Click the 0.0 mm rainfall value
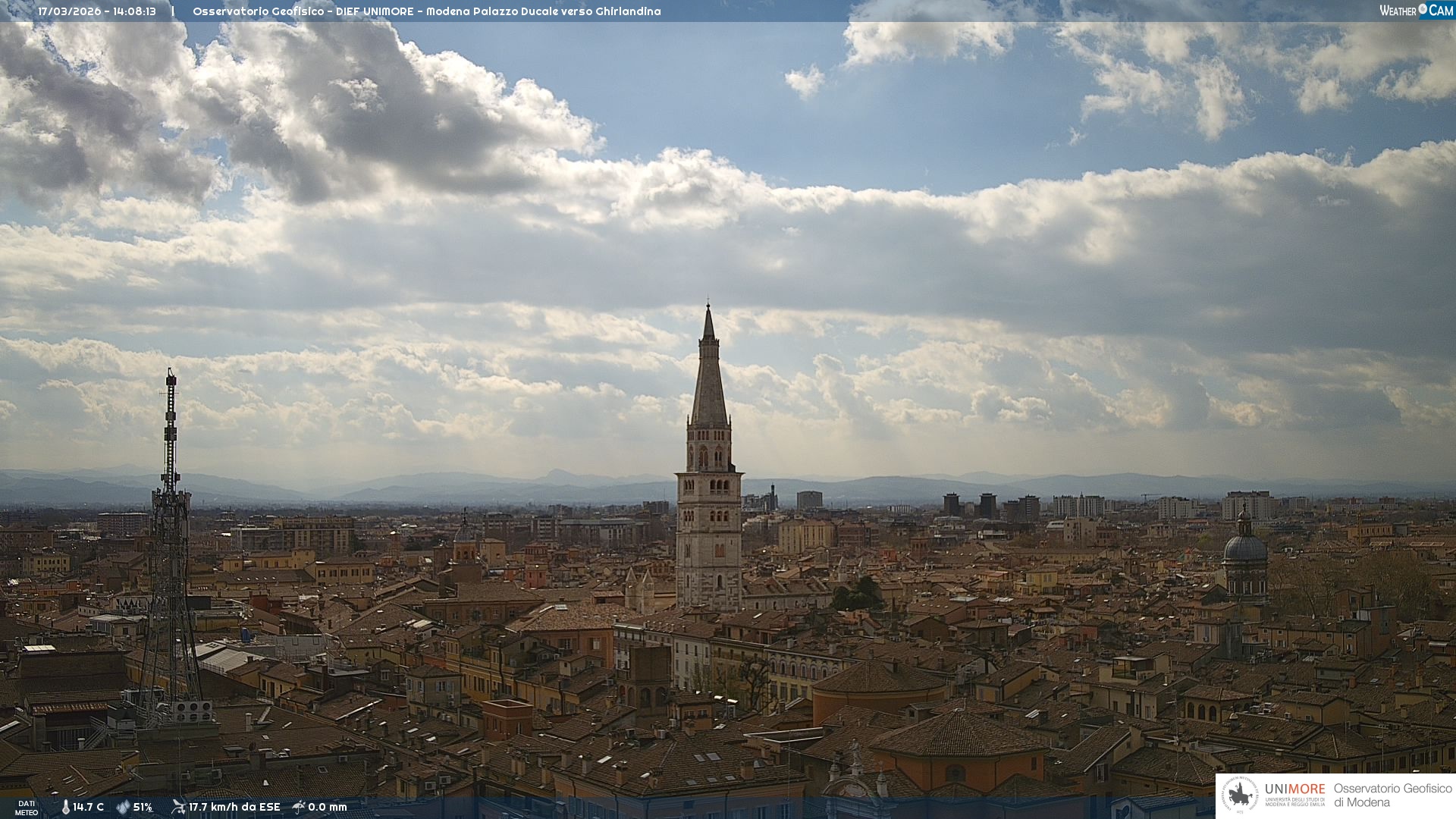This screenshot has height=819, width=1456. tap(327, 807)
